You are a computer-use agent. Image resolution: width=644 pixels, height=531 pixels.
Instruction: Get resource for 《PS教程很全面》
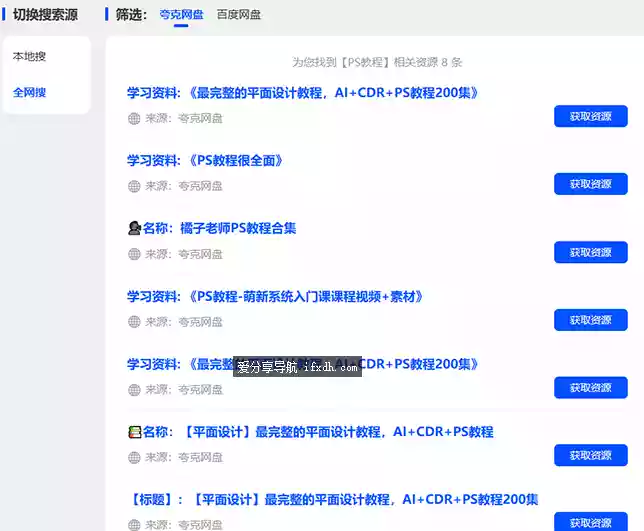tap(591, 184)
